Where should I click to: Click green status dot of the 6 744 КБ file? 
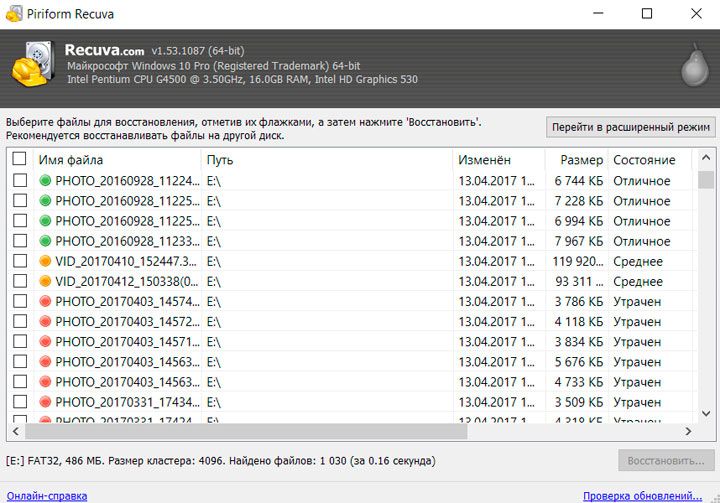click(45, 181)
